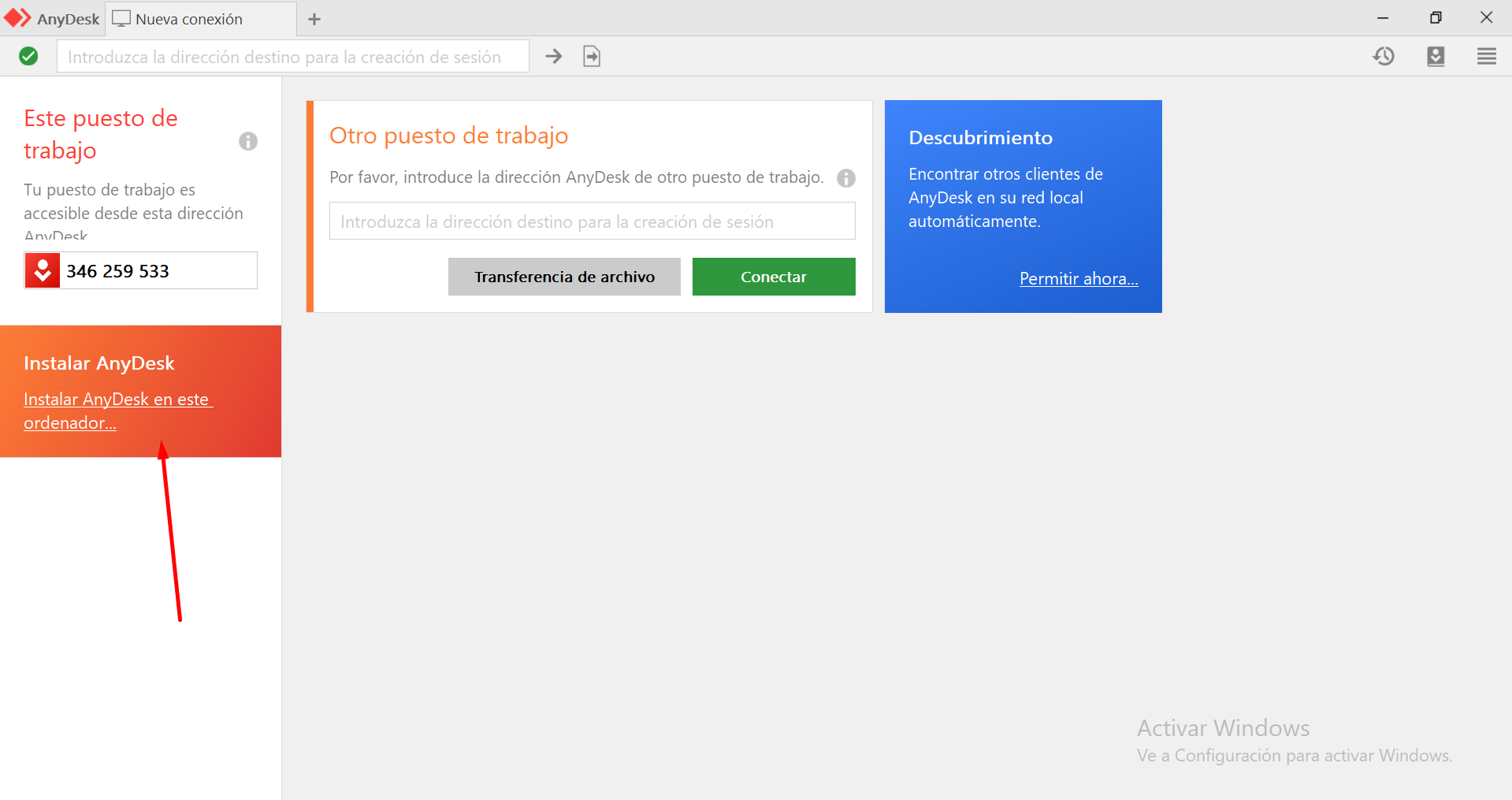Open a new tab with plus button
Screen dimensions: 1512x800
tap(314, 19)
